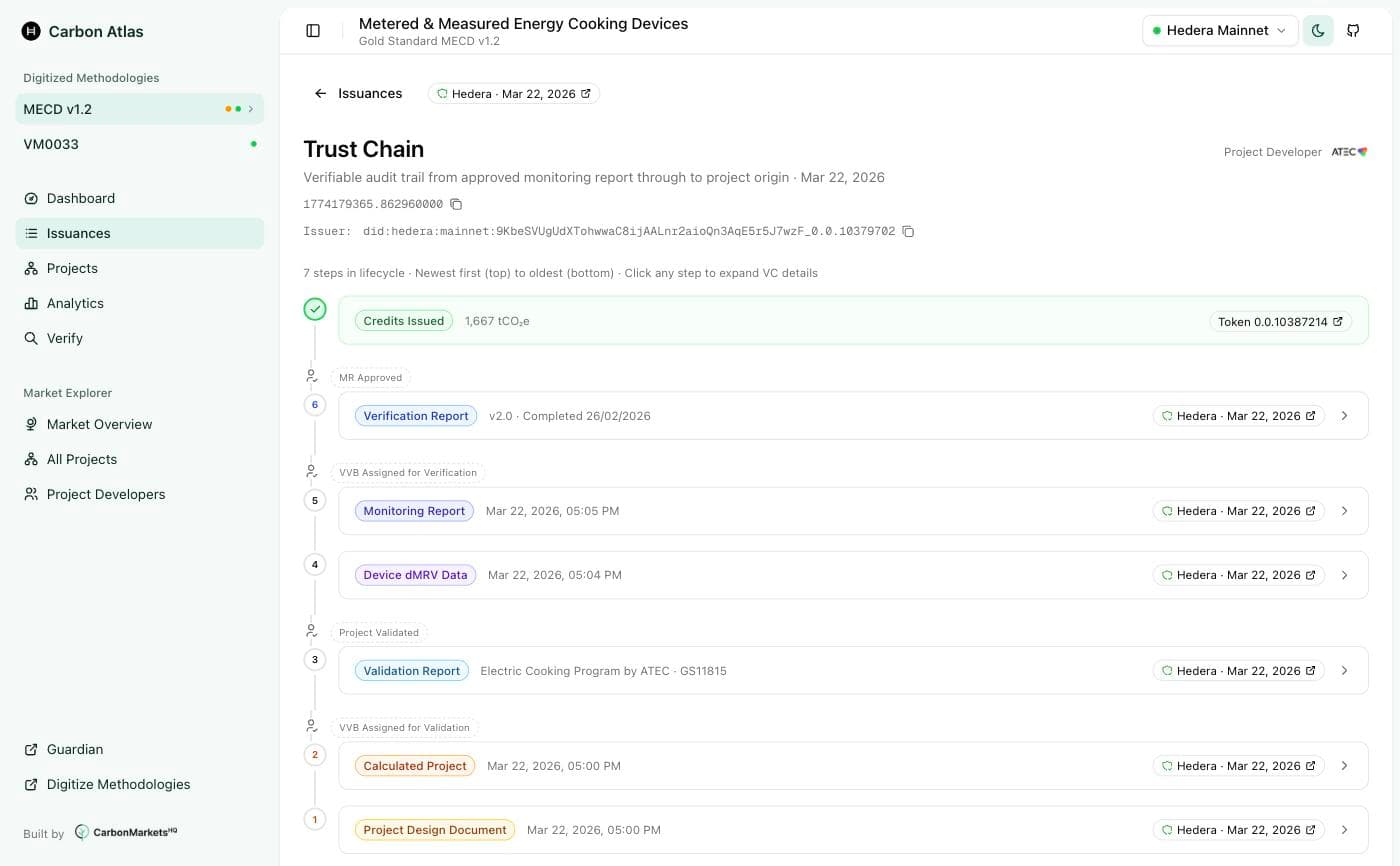The height and width of the screenshot is (866, 1400).
Task: Go back to Issuances with arrow
Action: (357, 93)
